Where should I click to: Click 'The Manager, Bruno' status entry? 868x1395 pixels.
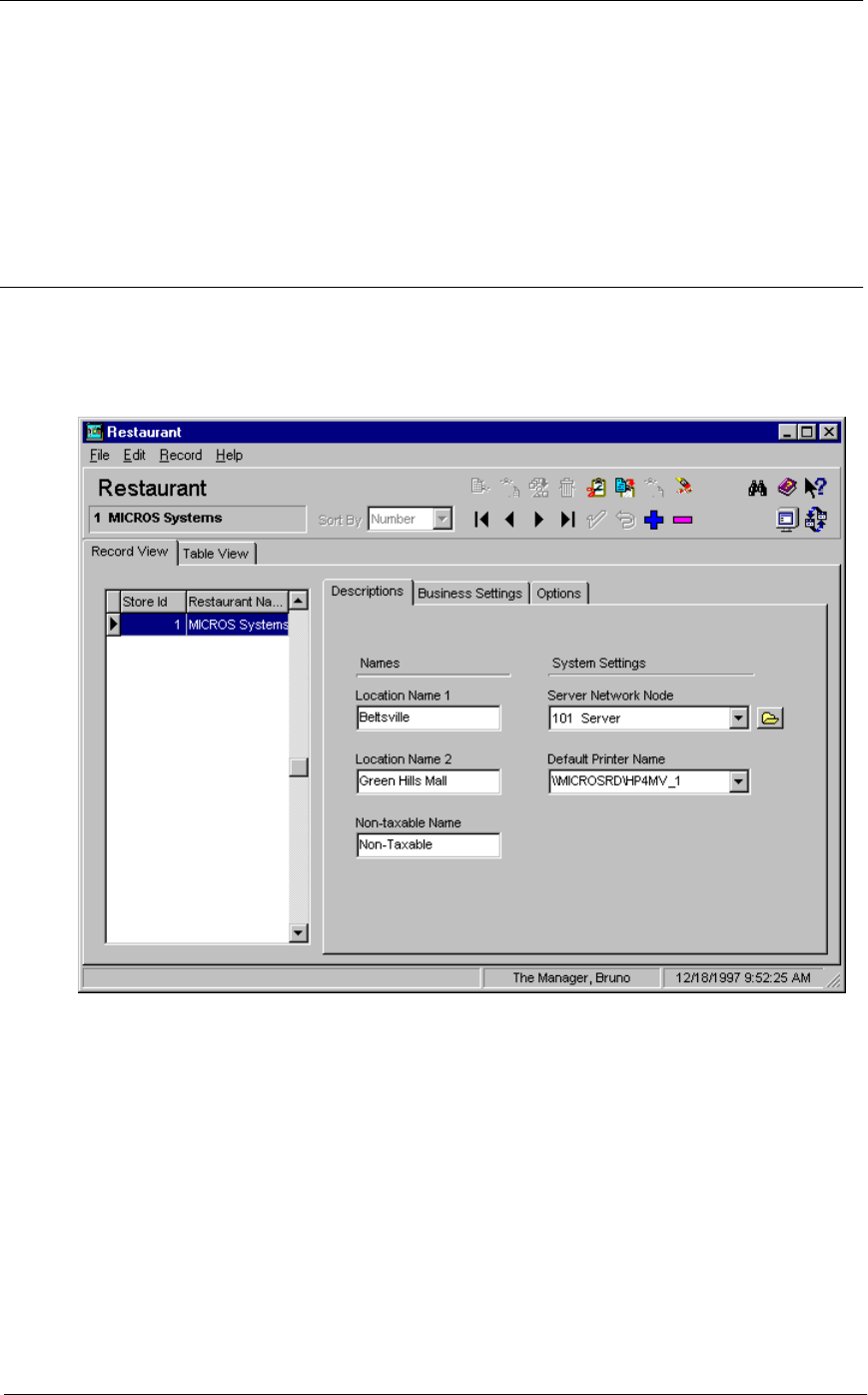tap(571, 978)
